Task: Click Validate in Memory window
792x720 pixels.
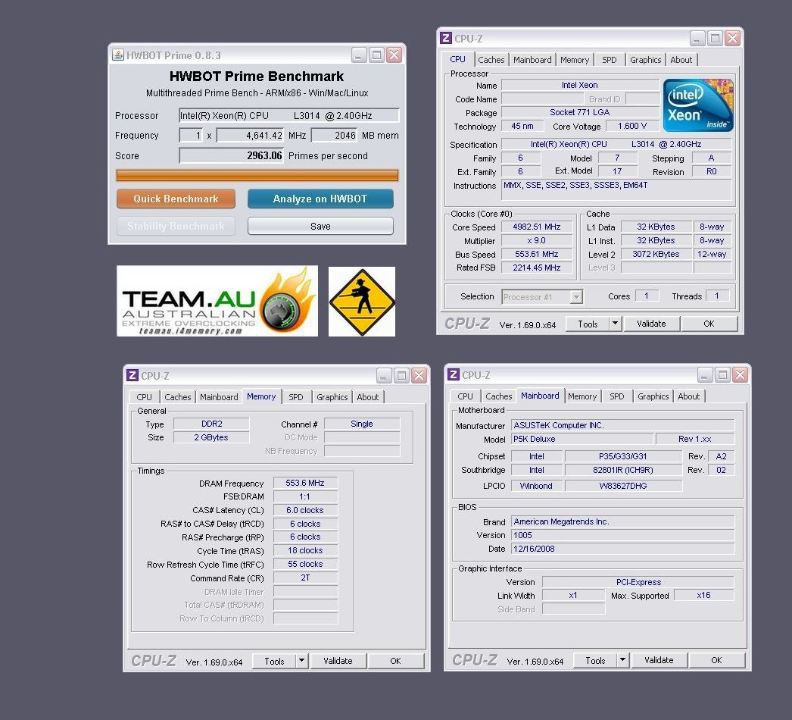Action: coord(337,661)
